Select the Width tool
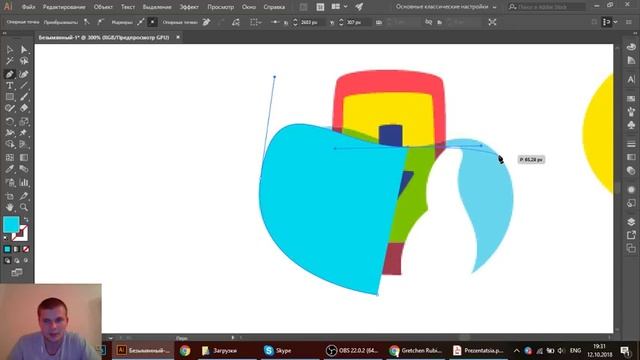The width and height of the screenshot is (640, 360). click(x=10, y=133)
